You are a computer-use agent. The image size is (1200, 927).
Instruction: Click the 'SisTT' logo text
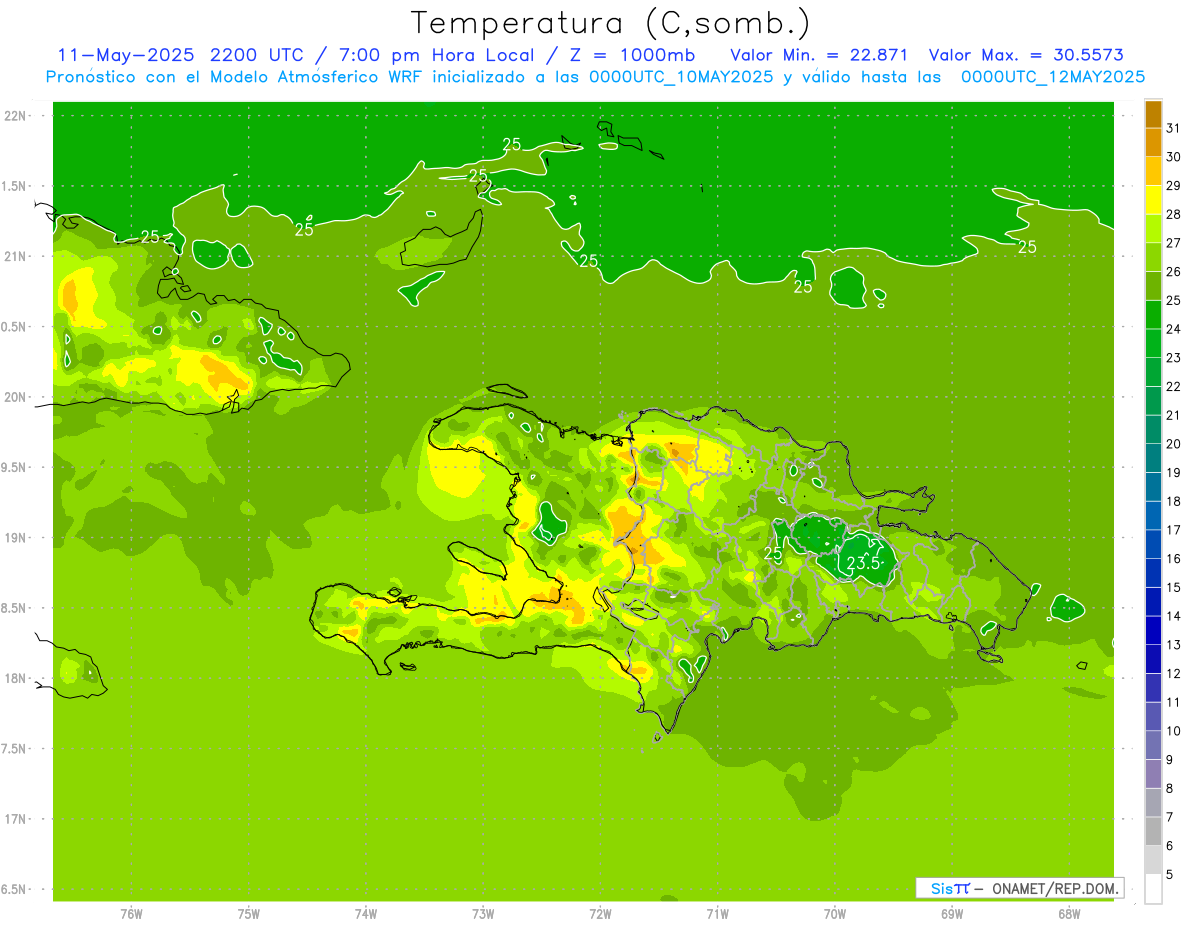click(x=950, y=888)
